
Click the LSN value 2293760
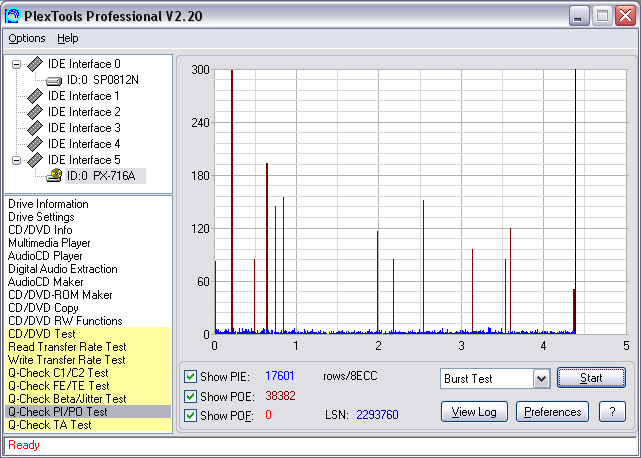pos(377,415)
